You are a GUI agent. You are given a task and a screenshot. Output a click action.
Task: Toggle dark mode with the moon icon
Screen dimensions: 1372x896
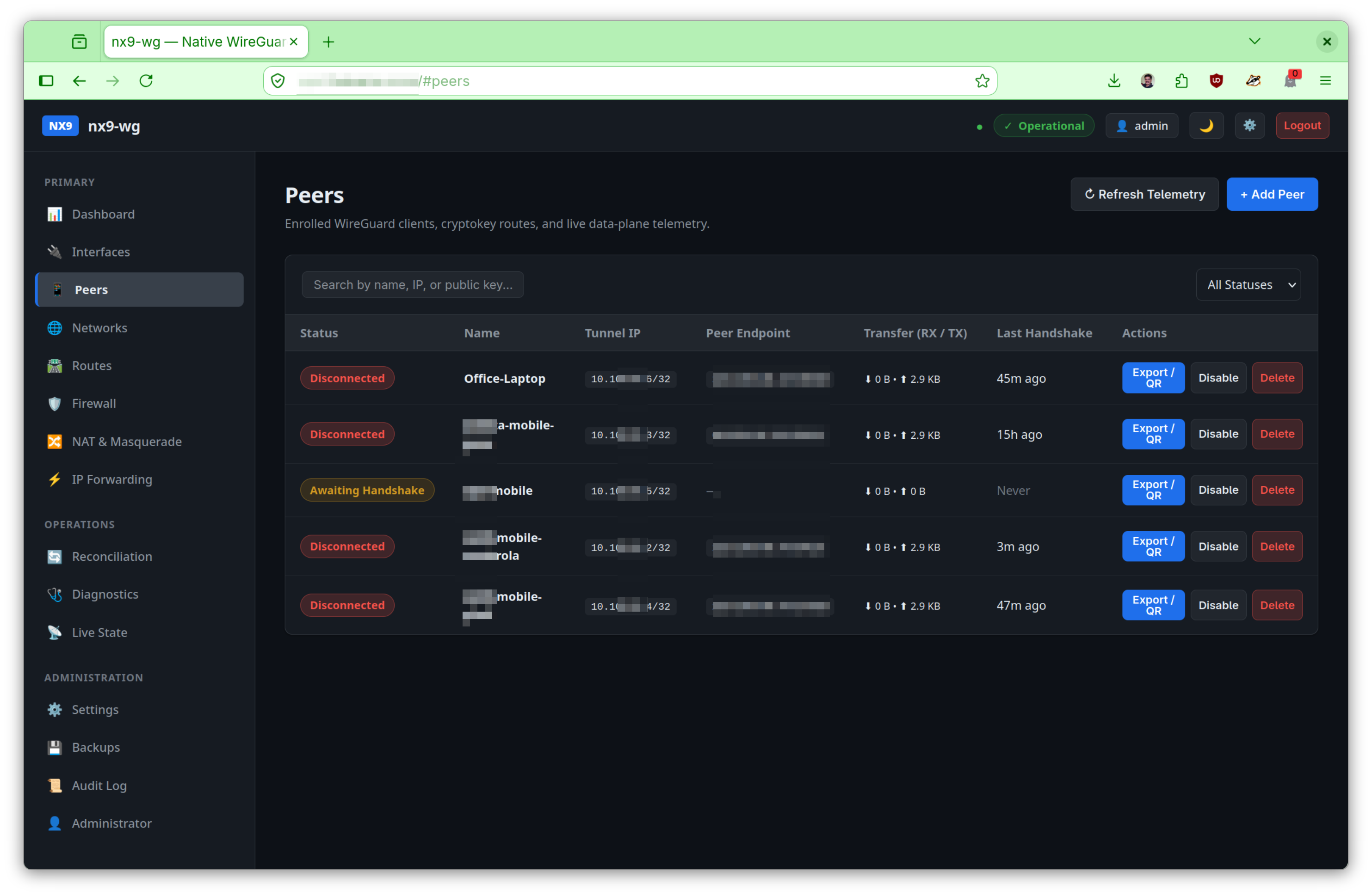(x=1206, y=126)
